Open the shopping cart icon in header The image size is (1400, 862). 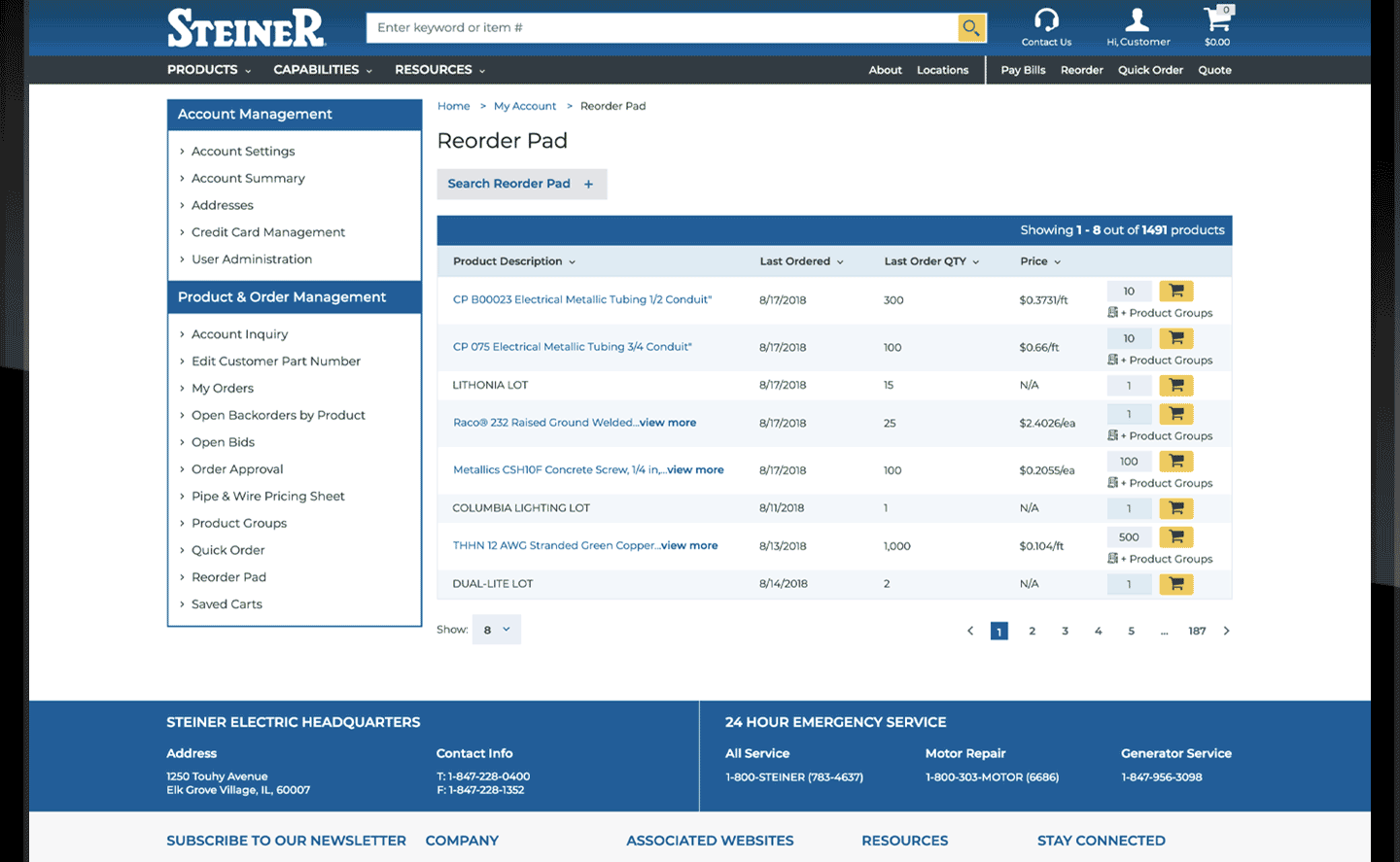point(1216,21)
